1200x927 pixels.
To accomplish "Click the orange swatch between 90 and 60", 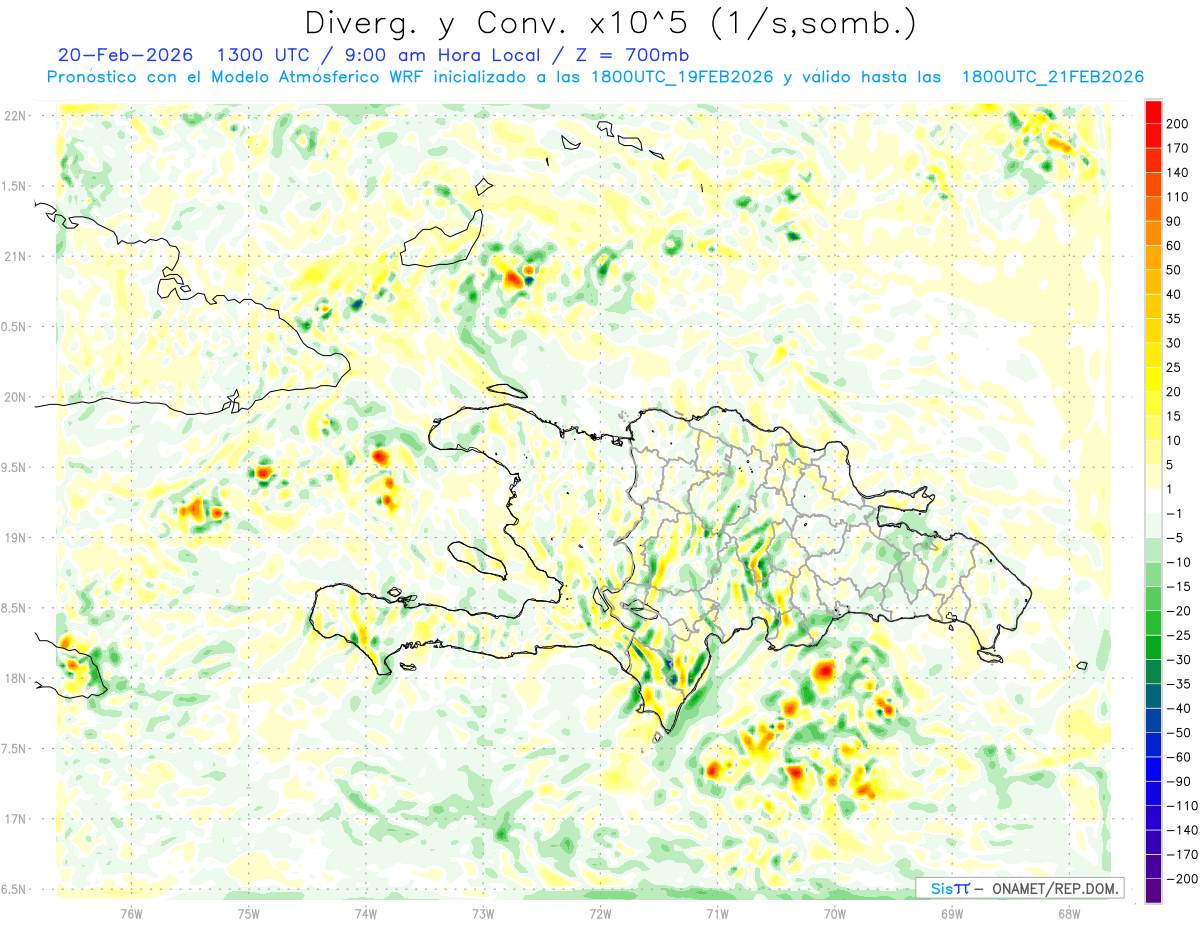I will click(x=1153, y=234).
